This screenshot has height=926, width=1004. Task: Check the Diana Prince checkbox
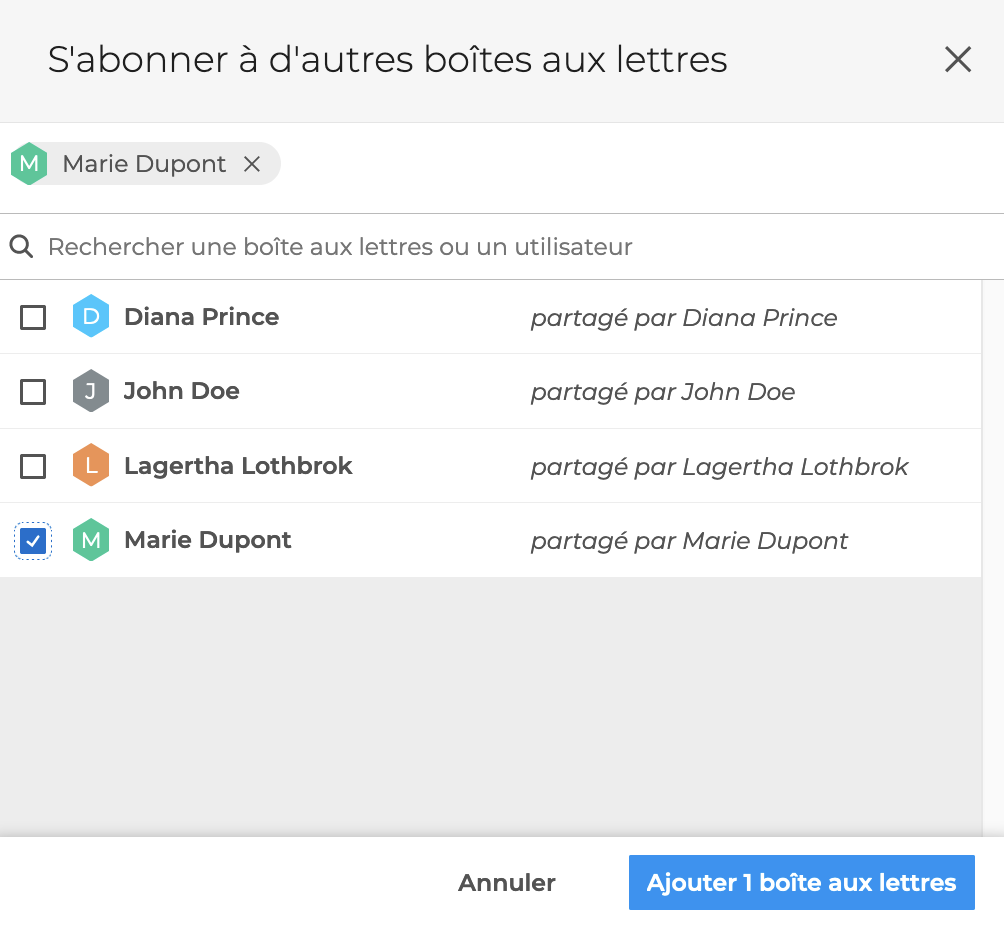coord(33,318)
